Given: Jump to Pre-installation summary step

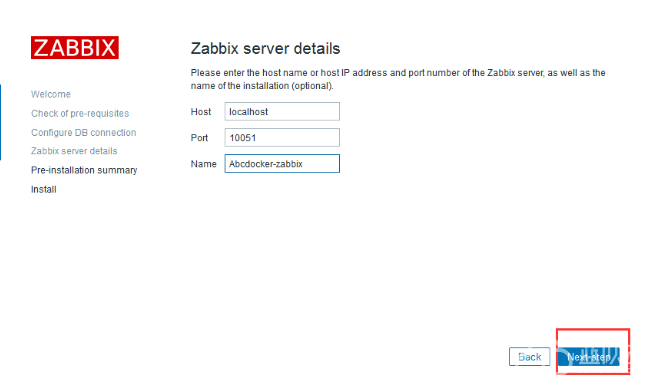Looking at the screenshot, I should click(84, 170).
